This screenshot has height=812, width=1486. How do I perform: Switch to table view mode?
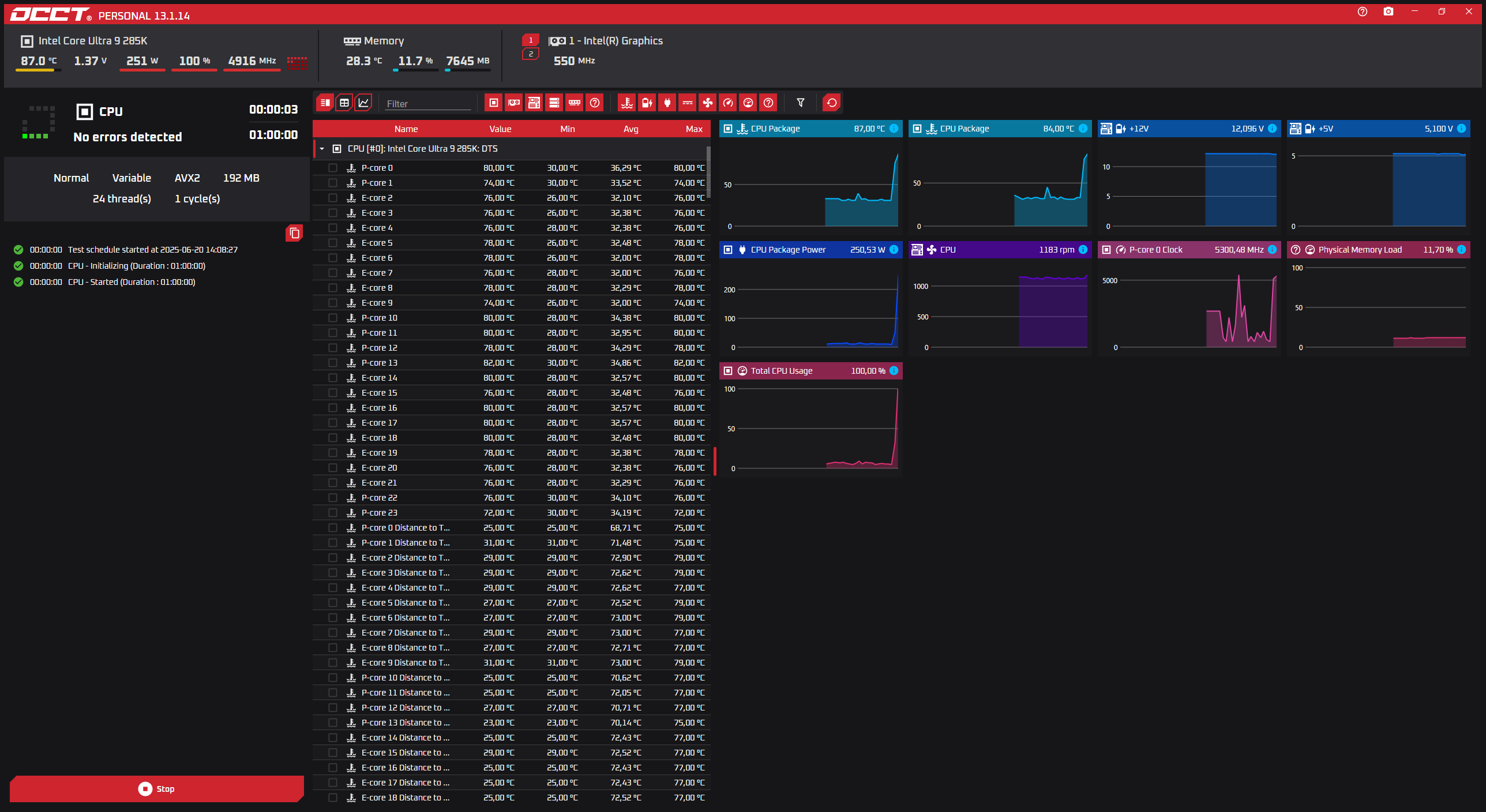[344, 103]
